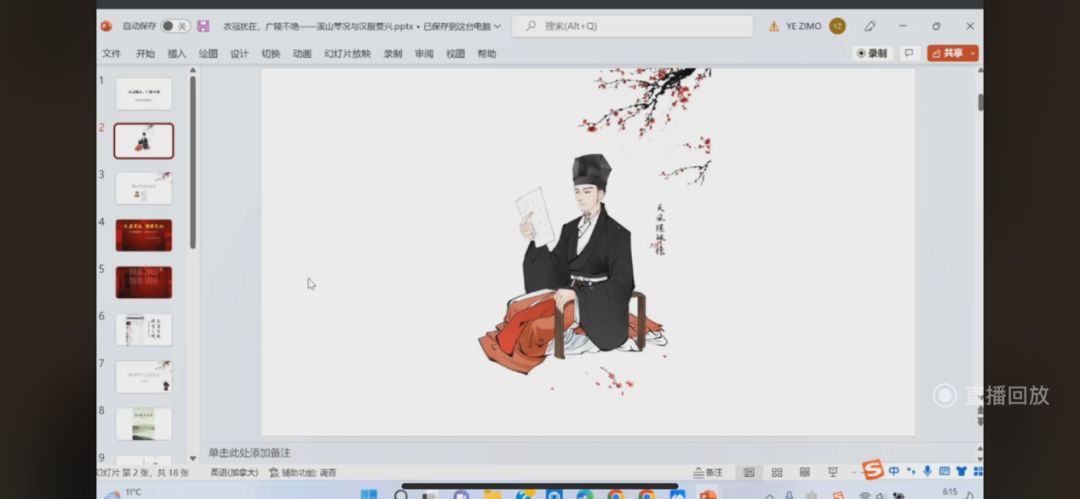Switch to the 开始 tab
Image resolution: width=1080 pixels, height=499 pixels.
pyautogui.click(x=145, y=54)
